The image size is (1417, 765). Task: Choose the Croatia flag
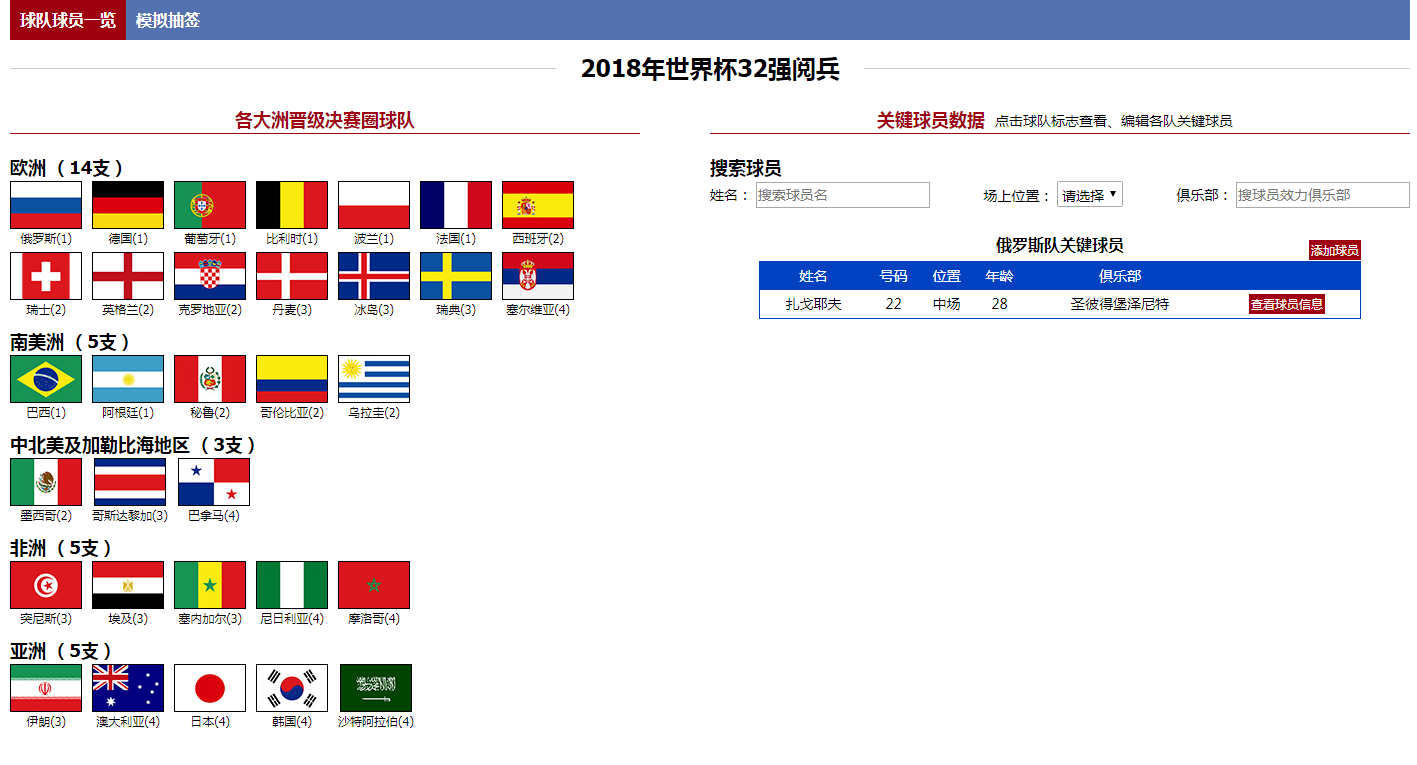coord(210,276)
